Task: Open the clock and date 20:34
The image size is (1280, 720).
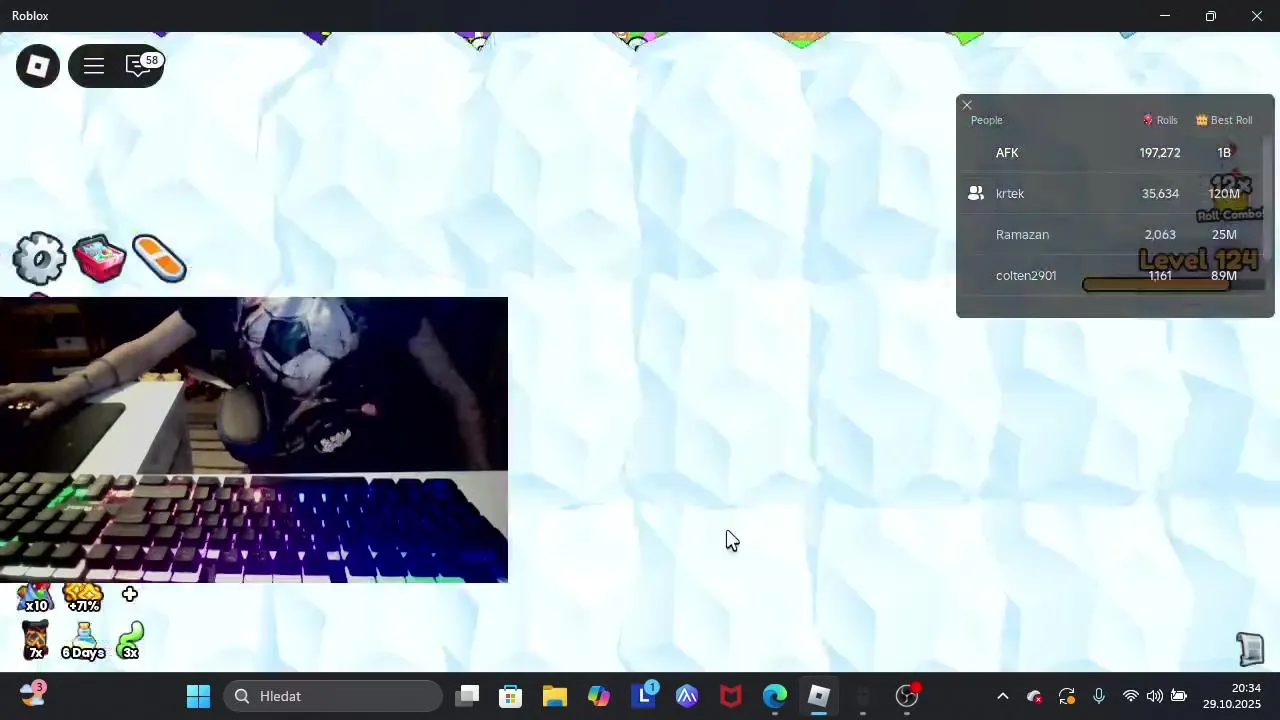Action: [1232, 696]
